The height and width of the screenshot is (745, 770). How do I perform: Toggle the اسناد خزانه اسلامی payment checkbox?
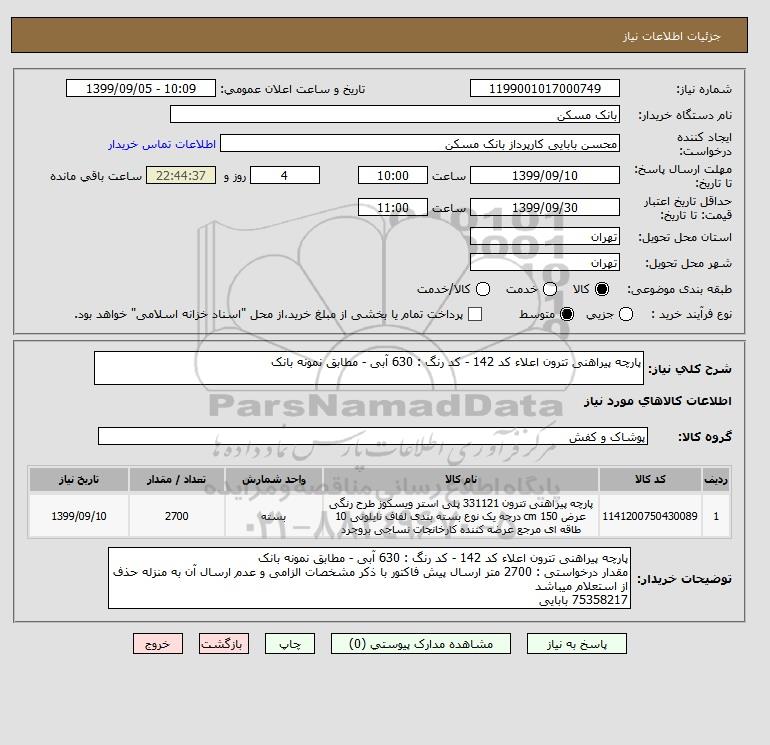click(475, 314)
